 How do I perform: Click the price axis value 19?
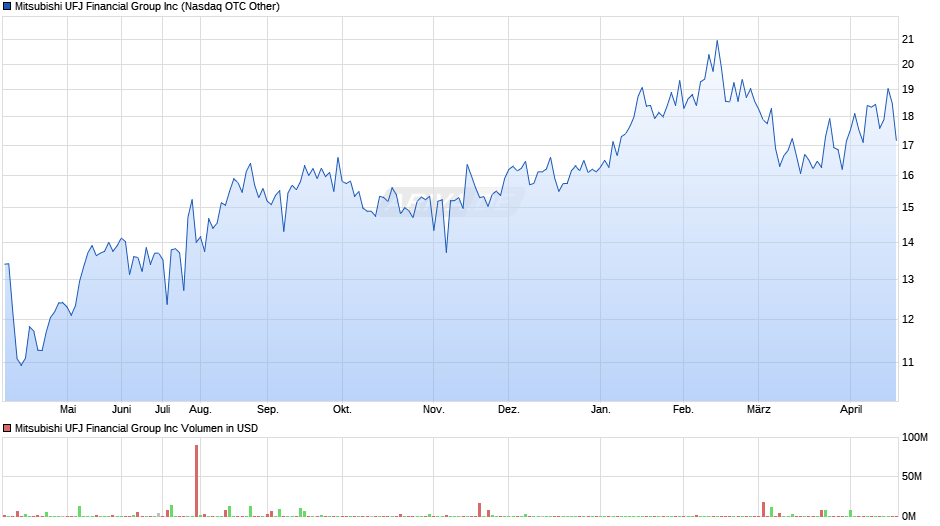(x=908, y=90)
